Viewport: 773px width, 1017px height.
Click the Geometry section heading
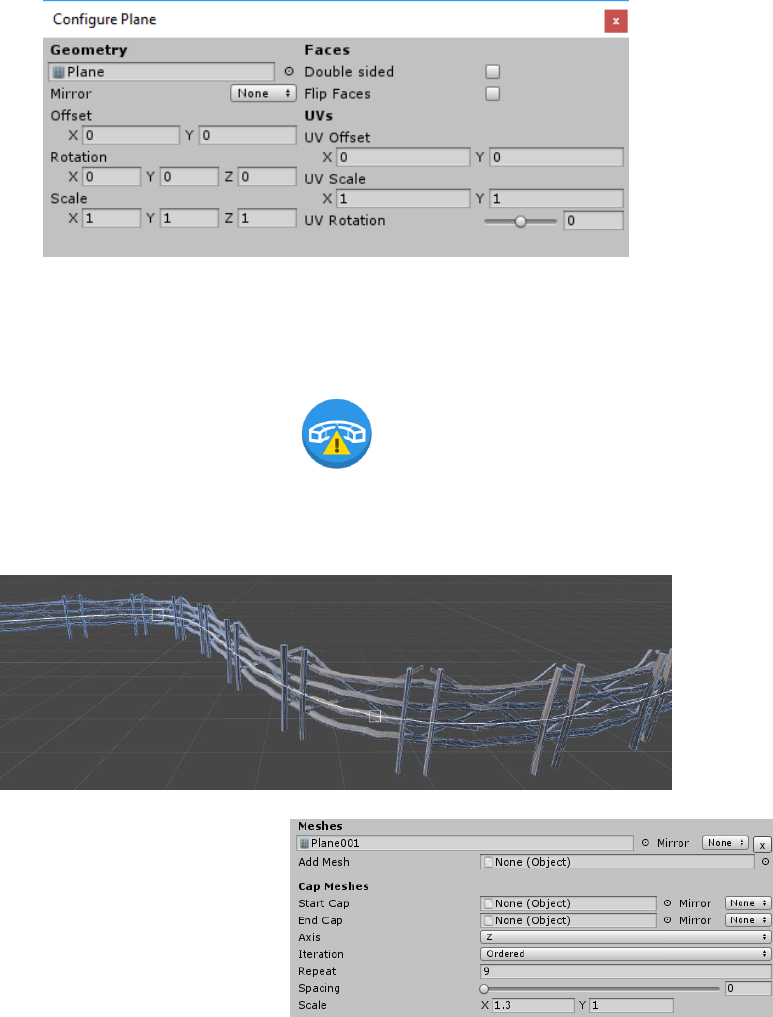click(x=89, y=50)
